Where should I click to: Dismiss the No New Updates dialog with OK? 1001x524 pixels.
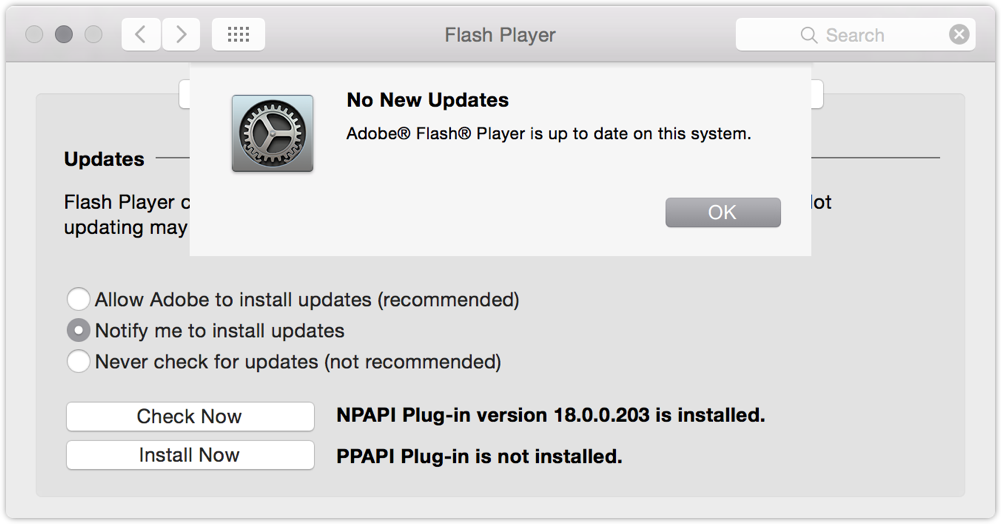pos(723,213)
